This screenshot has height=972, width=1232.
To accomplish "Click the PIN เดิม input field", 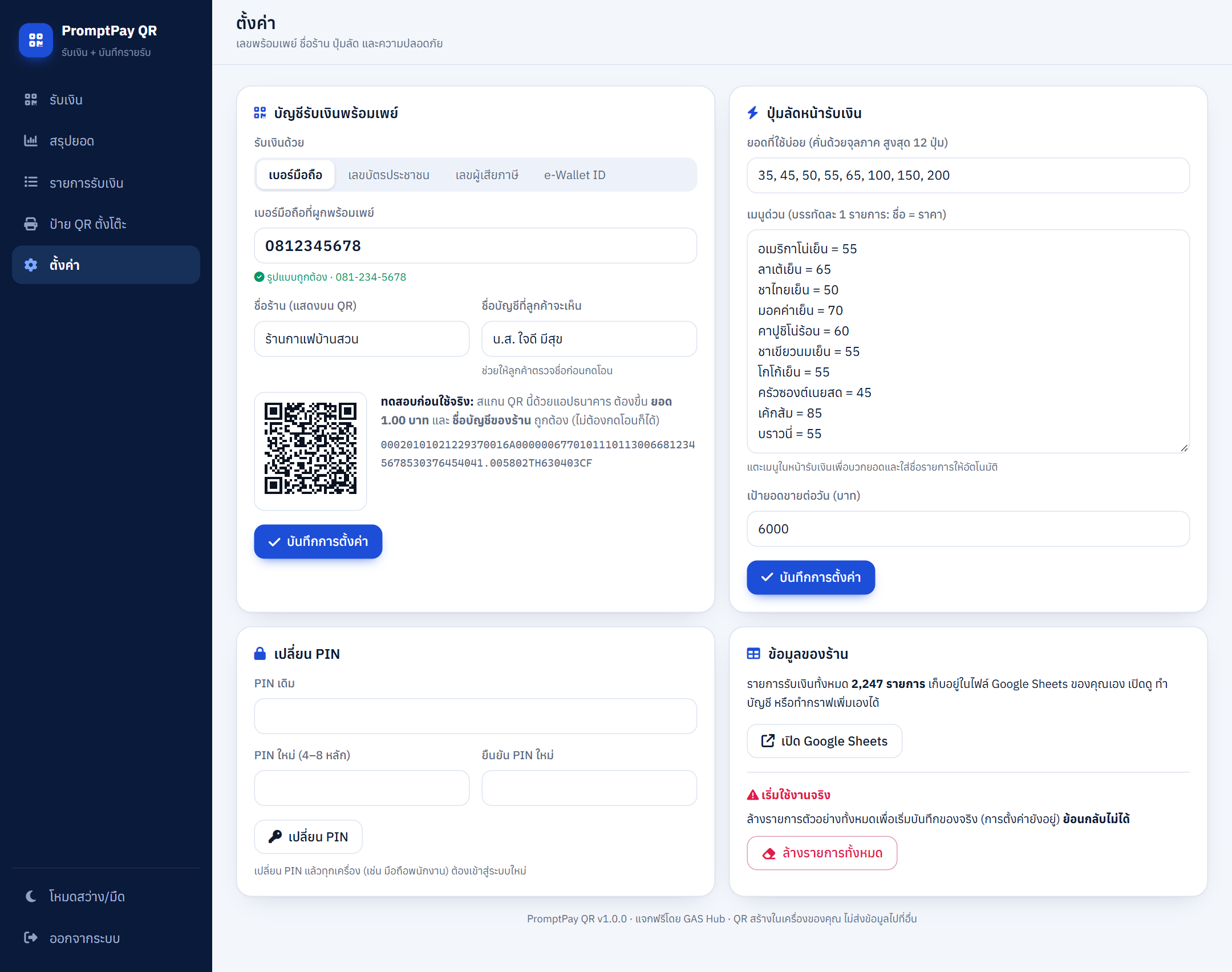I will tap(475, 716).
